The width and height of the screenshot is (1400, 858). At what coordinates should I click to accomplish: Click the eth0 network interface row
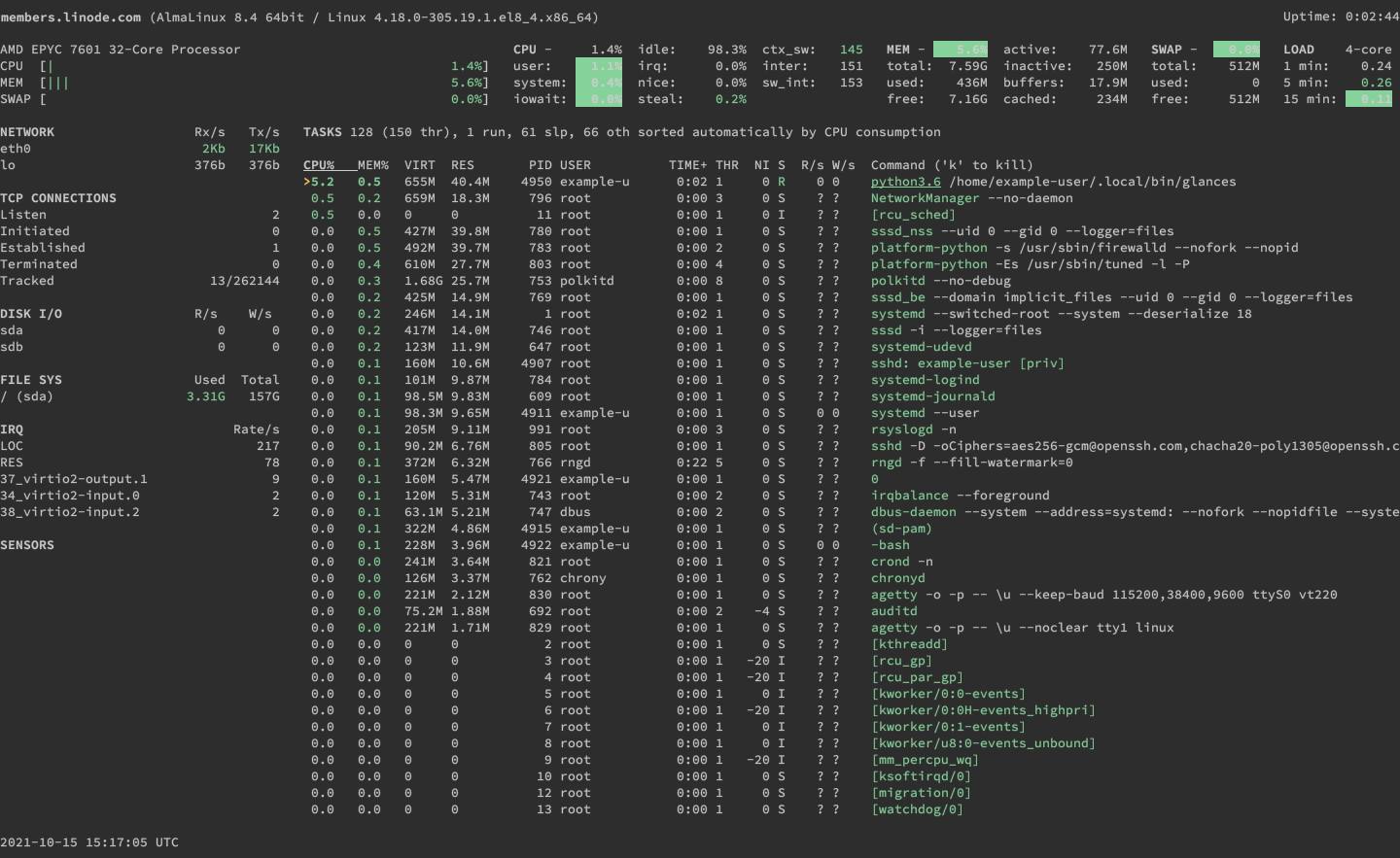(16, 149)
